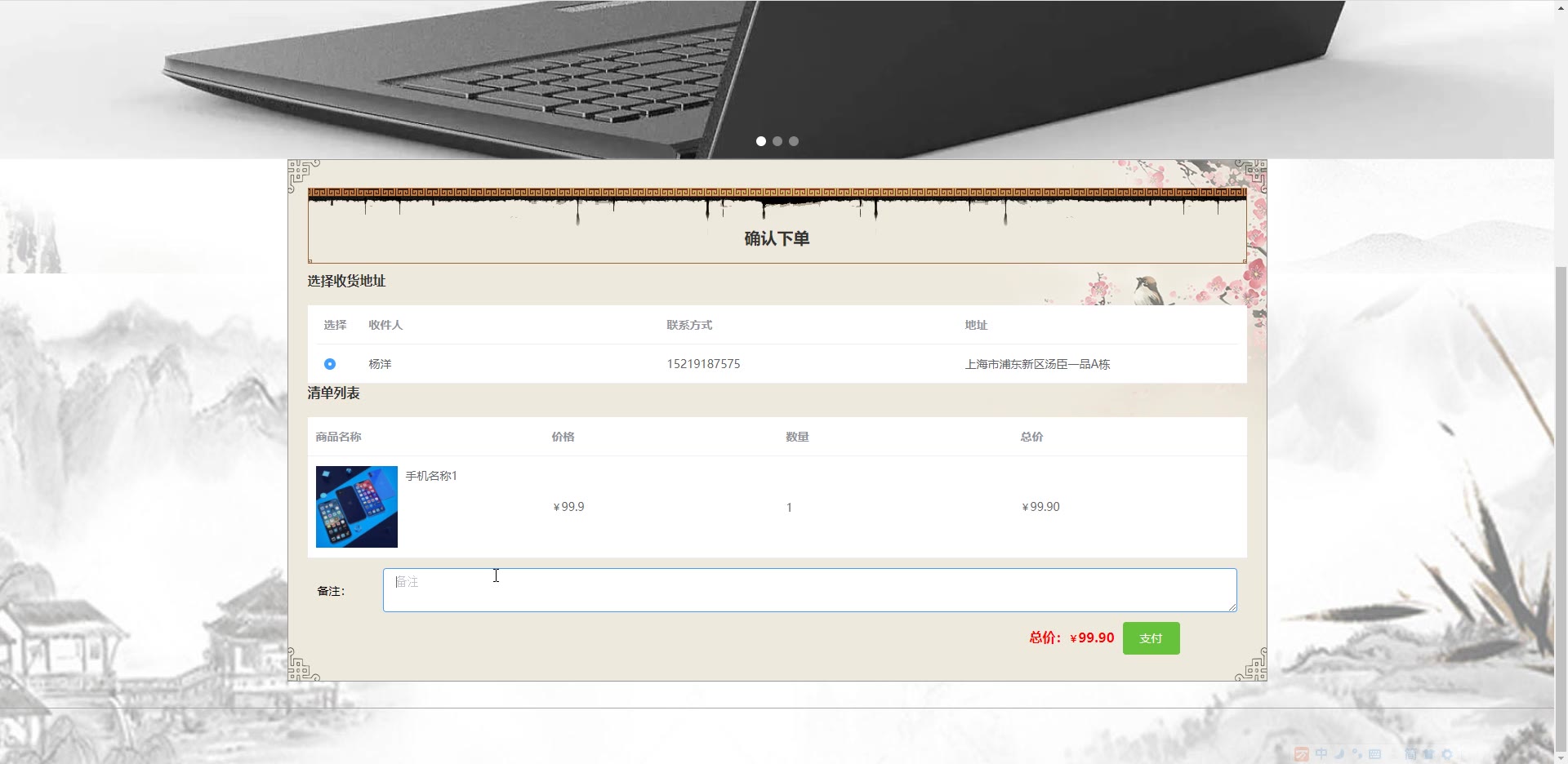This screenshot has height=764, width=1568.
Task: Click recipient name 杨洋
Action: point(380,364)
